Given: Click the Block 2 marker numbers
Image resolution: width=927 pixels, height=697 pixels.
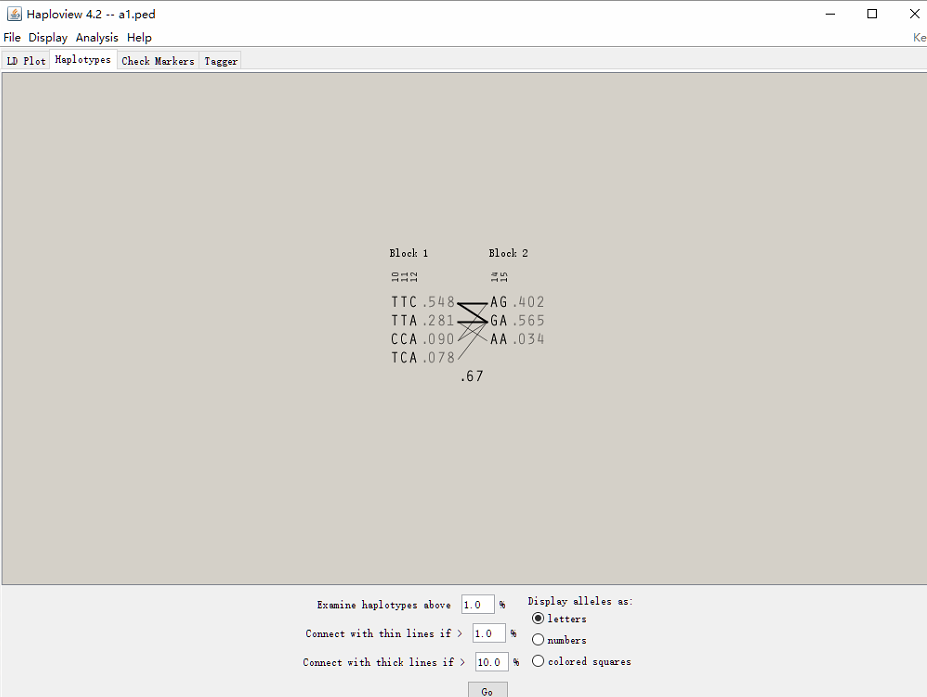Looking at the screenshot, I should [x=499, y=276].
